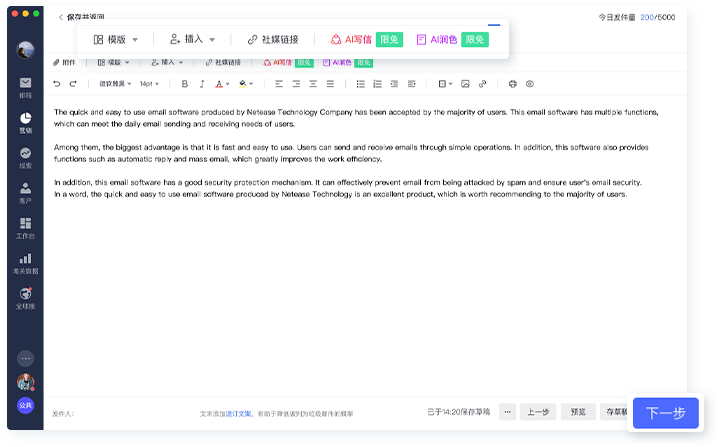Click the print icon in toolbar
The width and height of the screenshot is (718, 447).
pos(513,84)
